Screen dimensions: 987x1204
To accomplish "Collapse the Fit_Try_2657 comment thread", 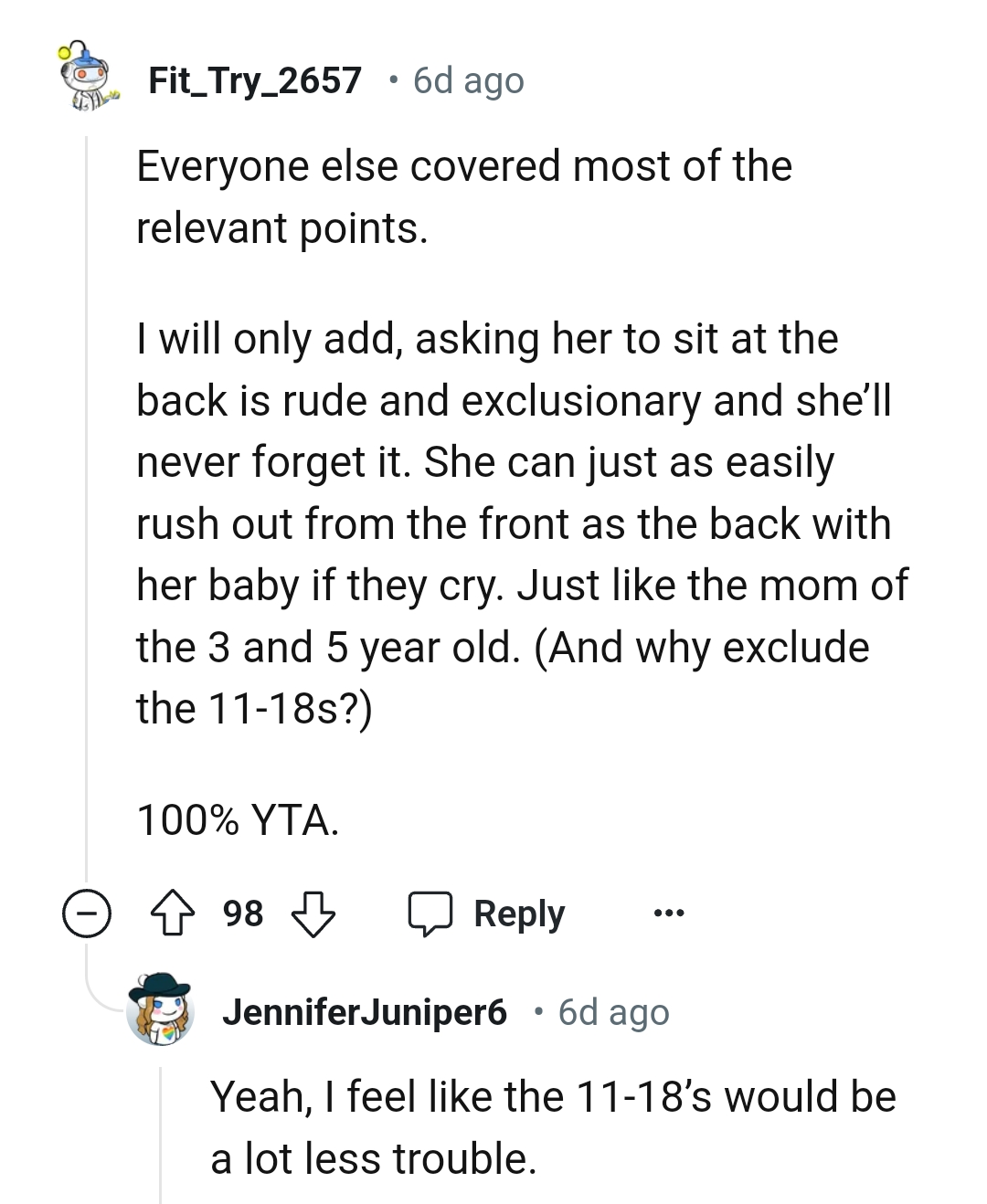I will pyautogui.click(x=87, y=914).
